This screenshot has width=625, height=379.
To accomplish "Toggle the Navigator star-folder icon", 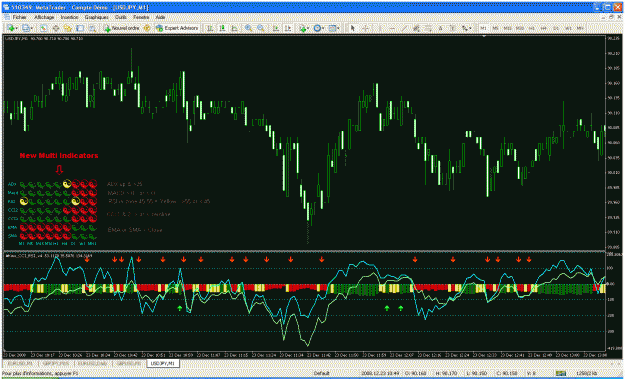I will (68, 28).
